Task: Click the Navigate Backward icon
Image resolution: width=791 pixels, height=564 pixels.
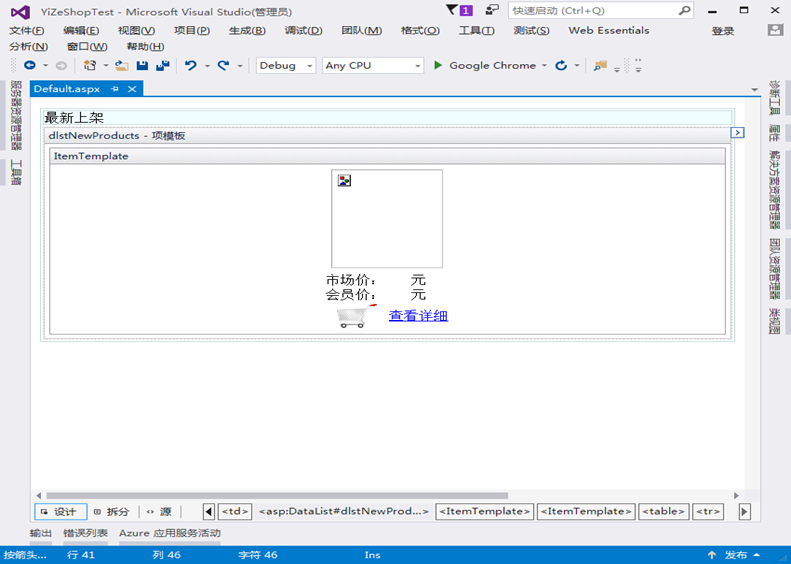Action: coord(30,66)
